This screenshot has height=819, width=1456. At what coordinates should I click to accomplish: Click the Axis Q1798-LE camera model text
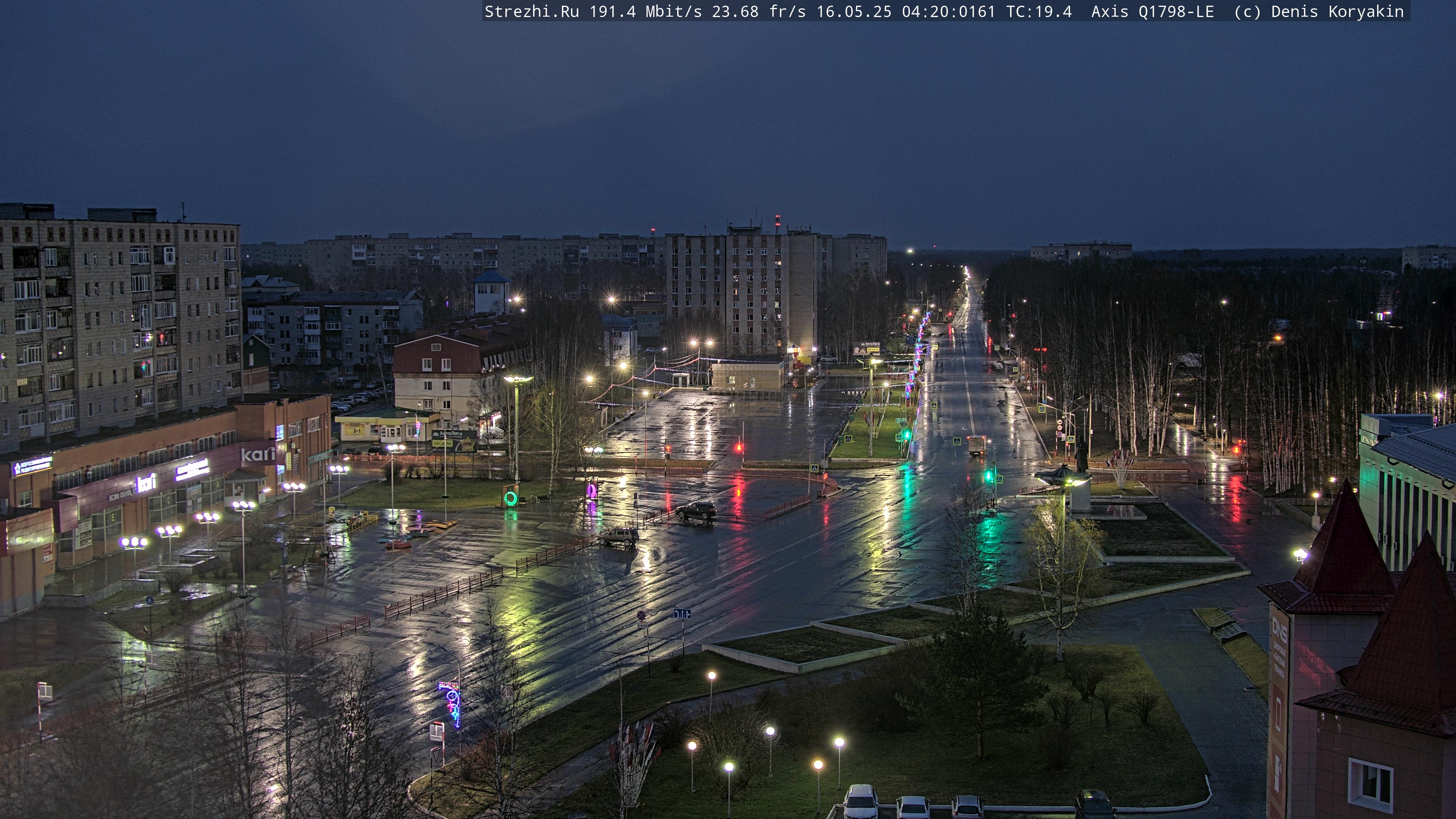pos(1153,12)
